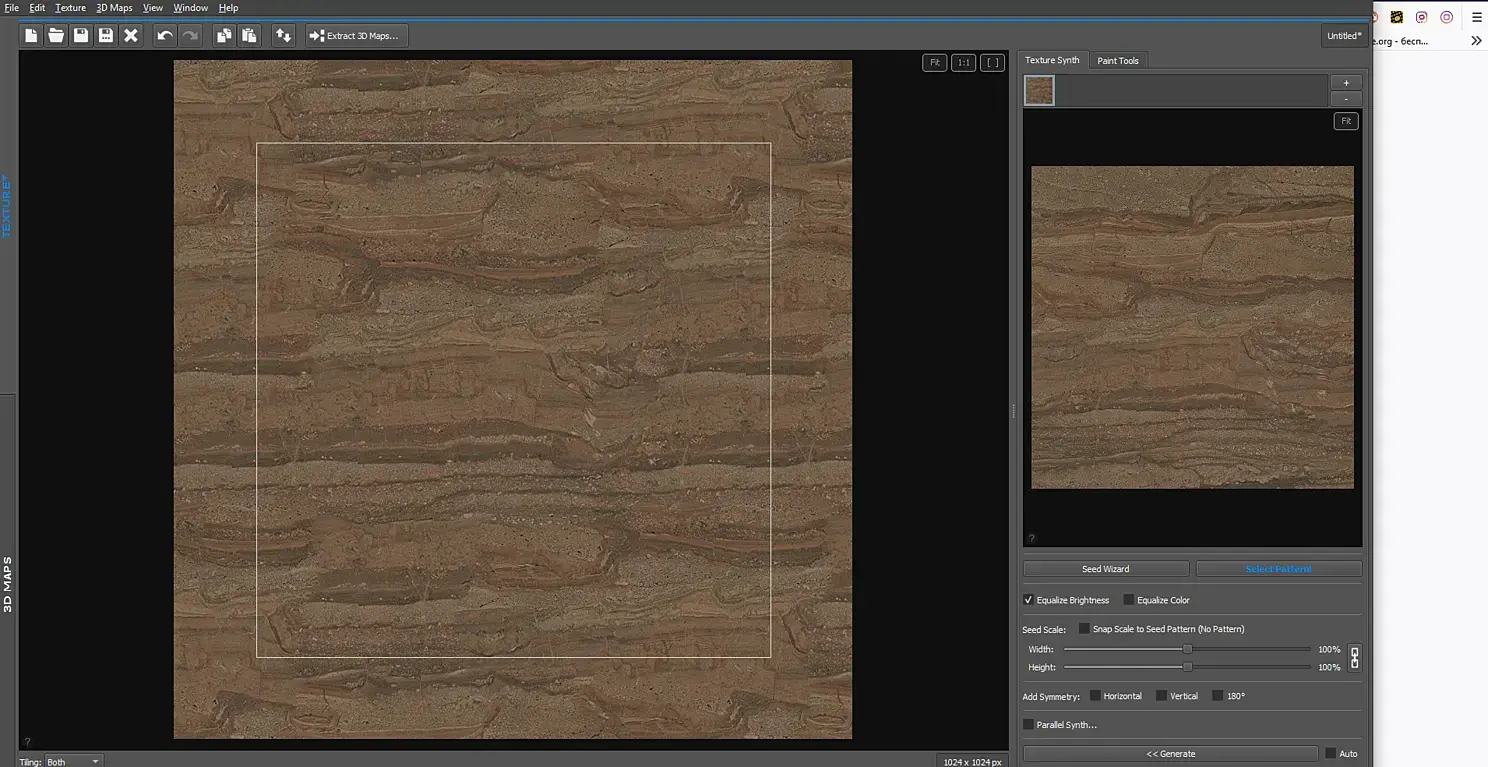Open a file with the folder icon
The image size is (1488, 767).
[x=56, y=36]
